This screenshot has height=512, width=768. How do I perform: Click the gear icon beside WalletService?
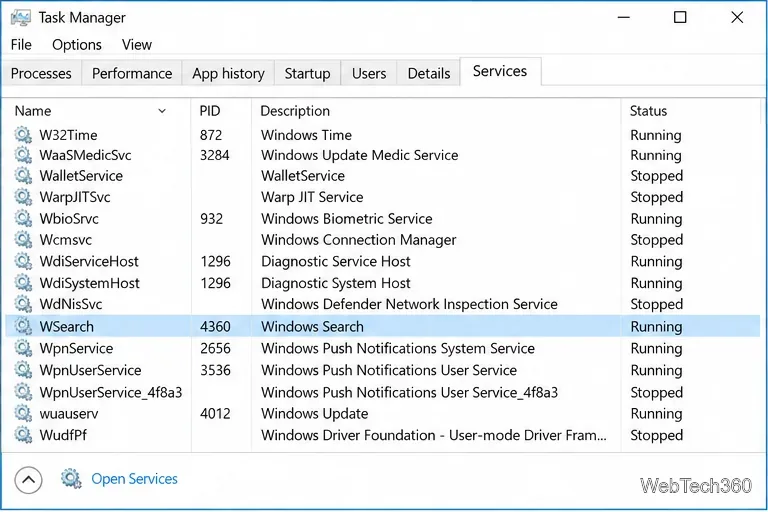click(x=23, y=176)
